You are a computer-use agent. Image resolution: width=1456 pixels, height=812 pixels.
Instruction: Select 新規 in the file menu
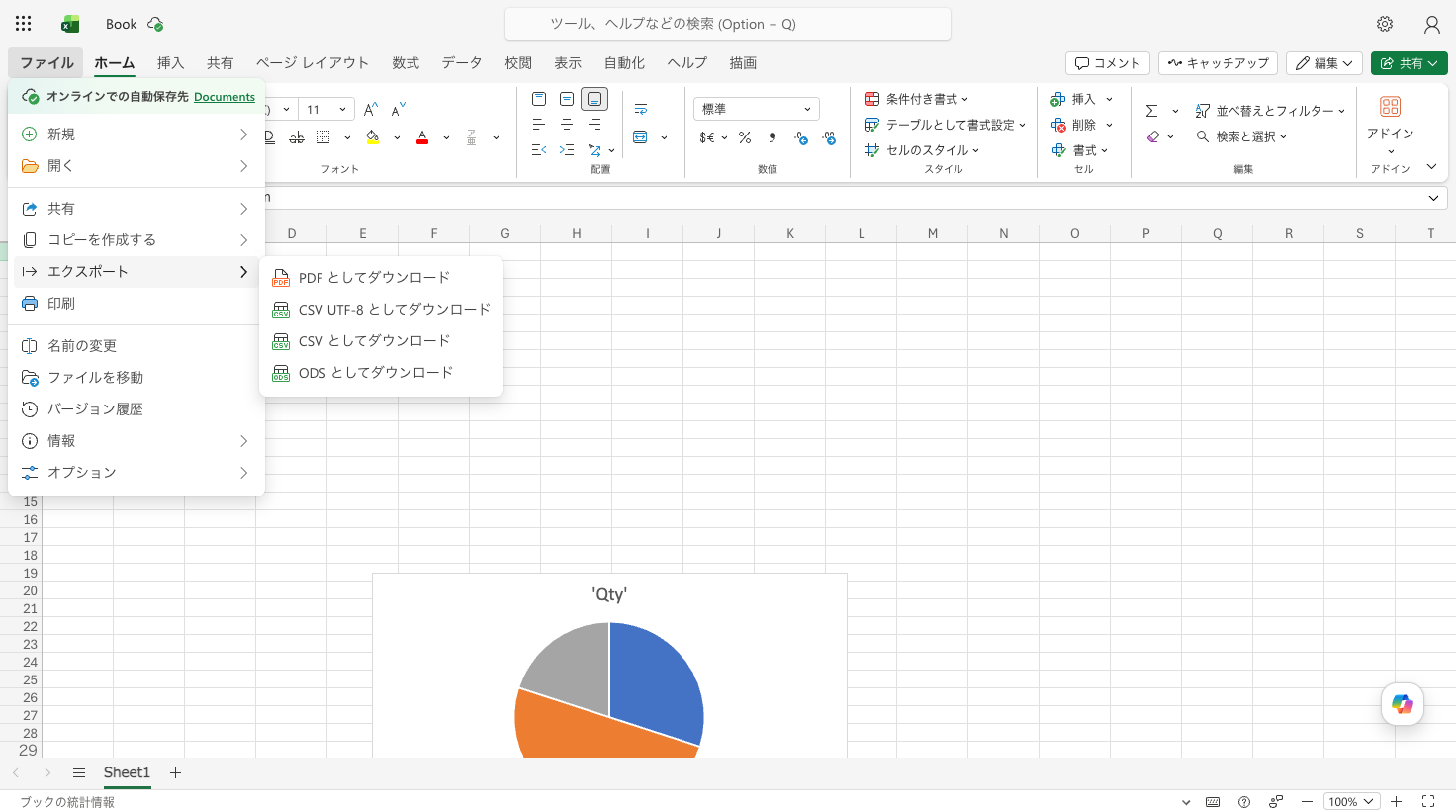(x=136, y=135)
